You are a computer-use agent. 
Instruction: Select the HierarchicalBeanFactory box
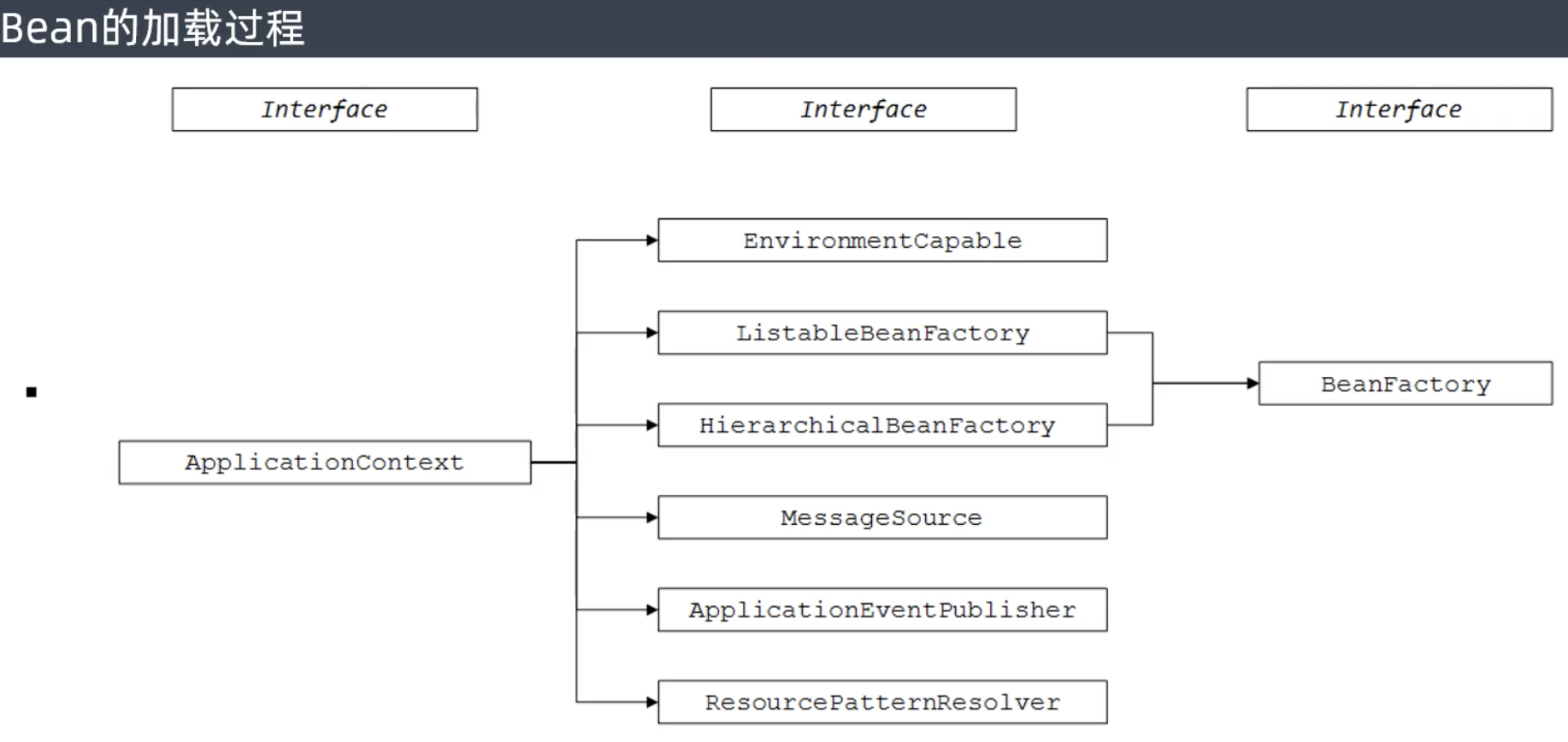882,425
